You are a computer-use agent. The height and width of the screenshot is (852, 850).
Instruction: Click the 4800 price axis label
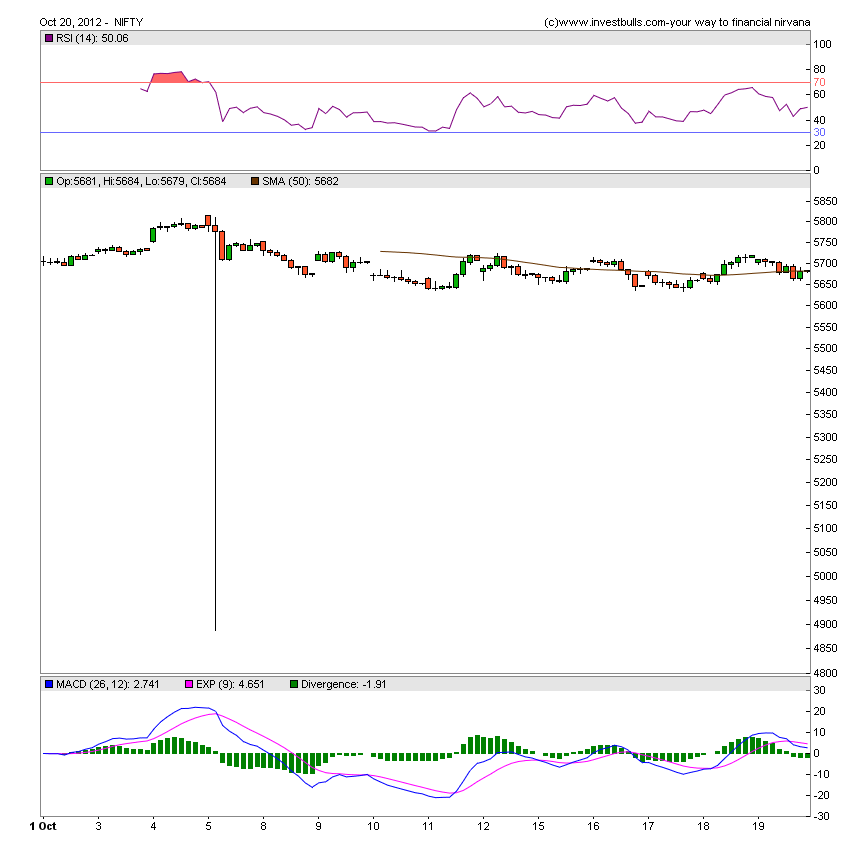coord(825,673)
